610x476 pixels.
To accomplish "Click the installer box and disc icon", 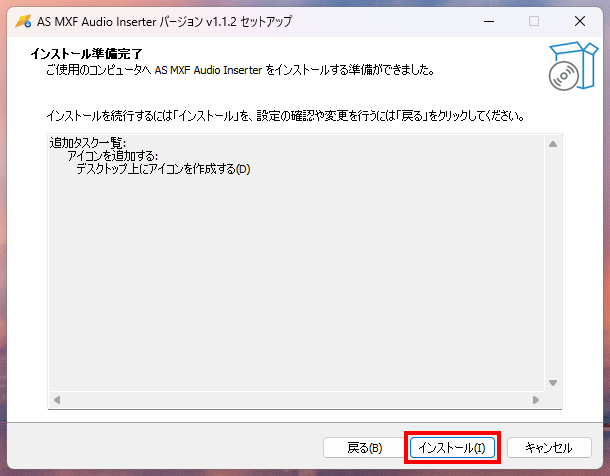I will tap(573, 66).
